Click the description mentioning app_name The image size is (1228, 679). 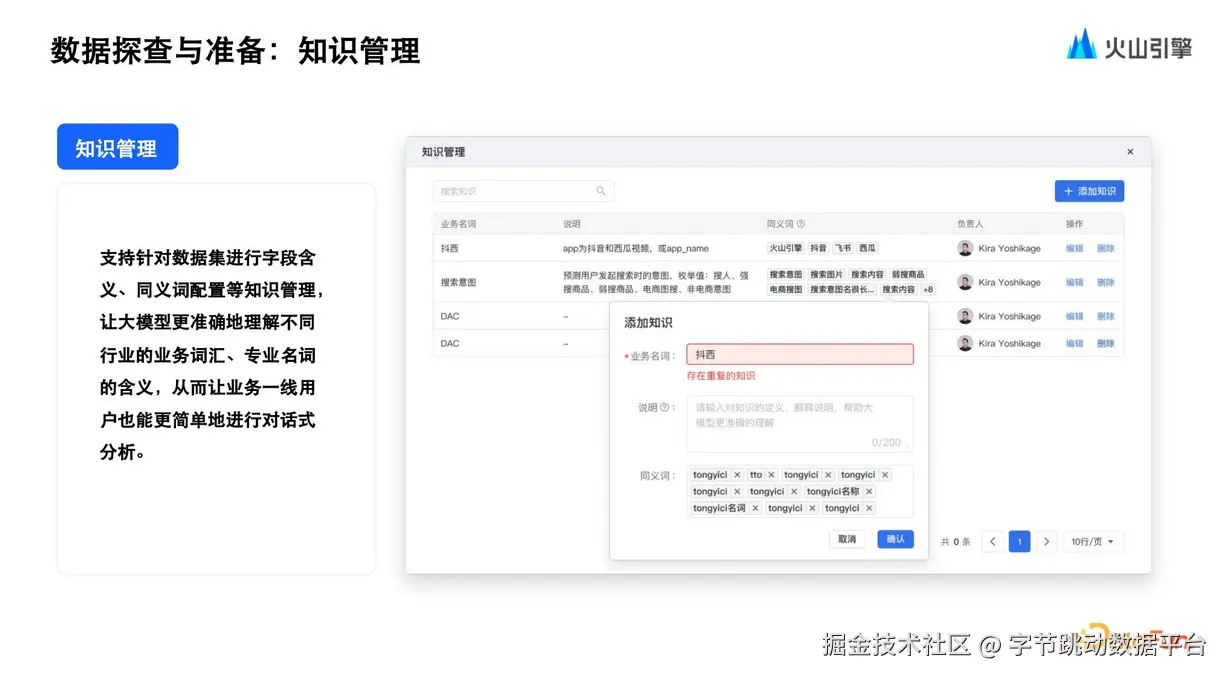tap(636, 248)
